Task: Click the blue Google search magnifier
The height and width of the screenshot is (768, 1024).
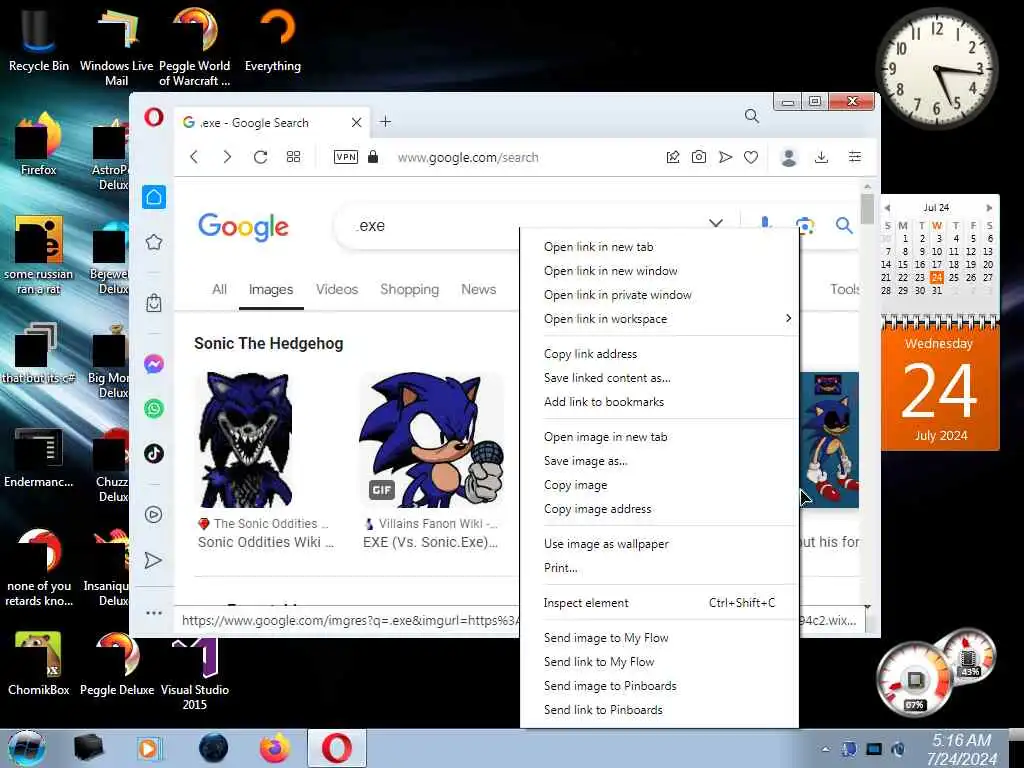Action: (x=844, y=225)
